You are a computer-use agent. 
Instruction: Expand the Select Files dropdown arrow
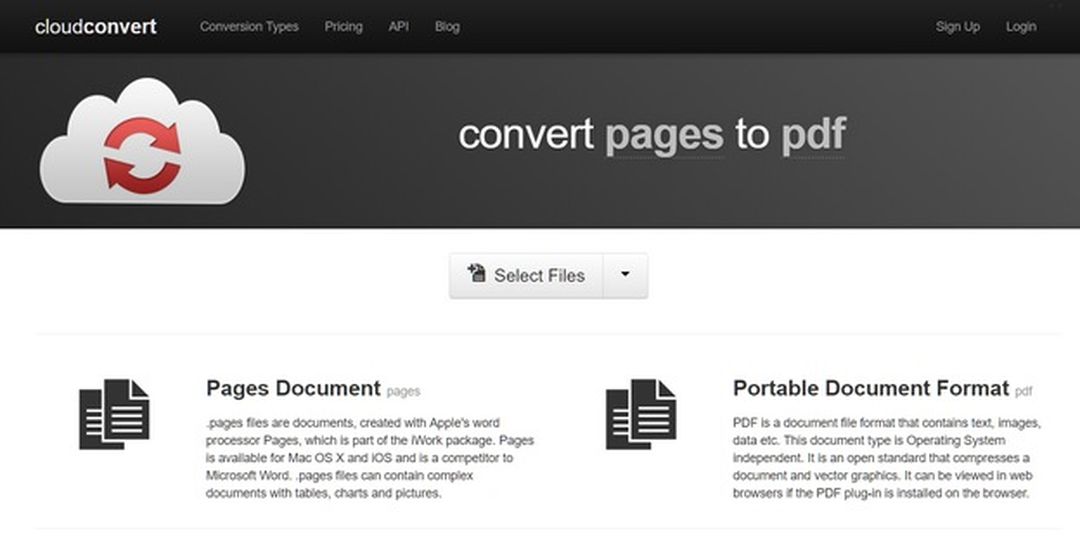(625, 276)
